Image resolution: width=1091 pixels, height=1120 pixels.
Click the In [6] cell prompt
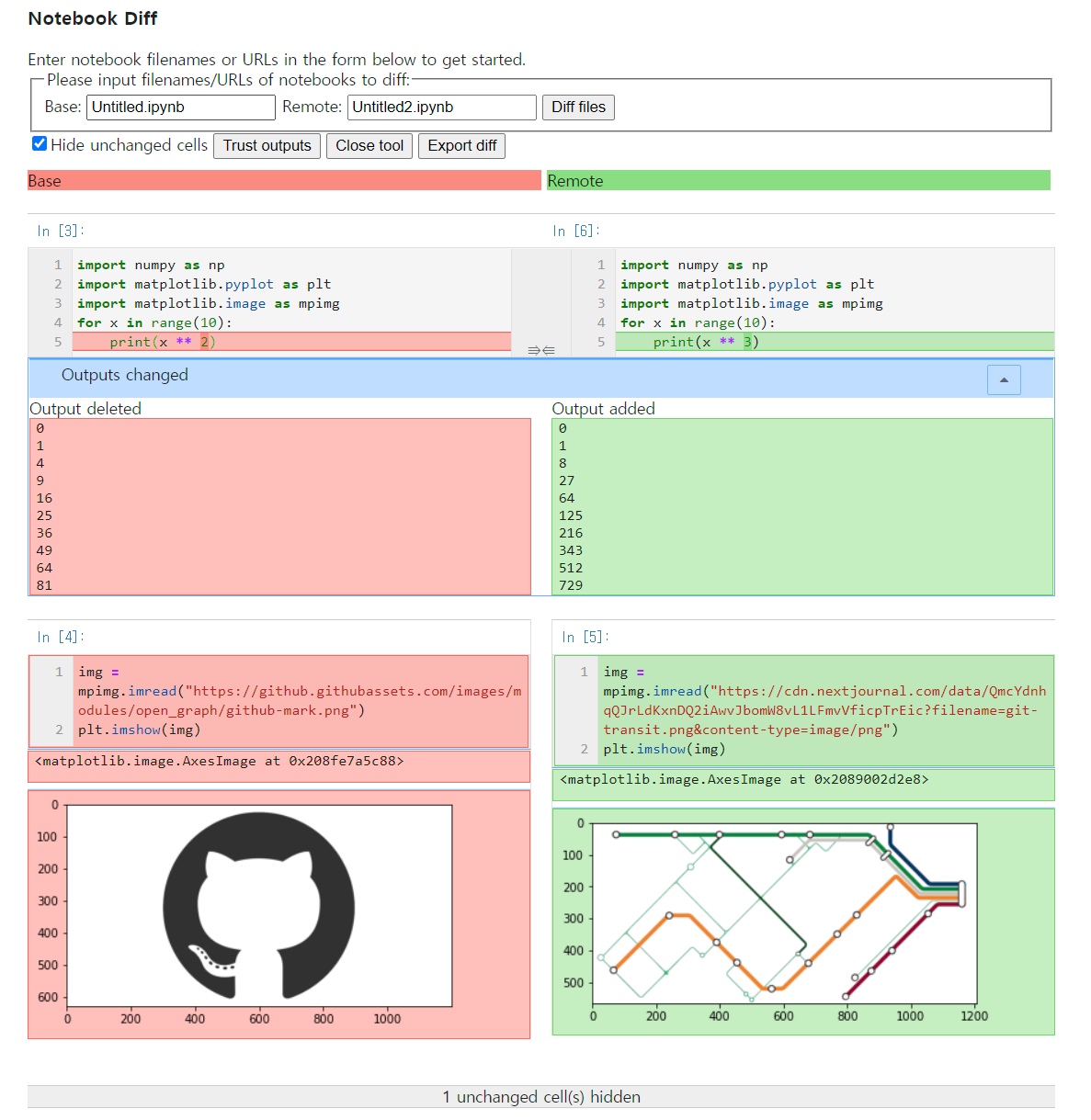(x=574, y=231)
